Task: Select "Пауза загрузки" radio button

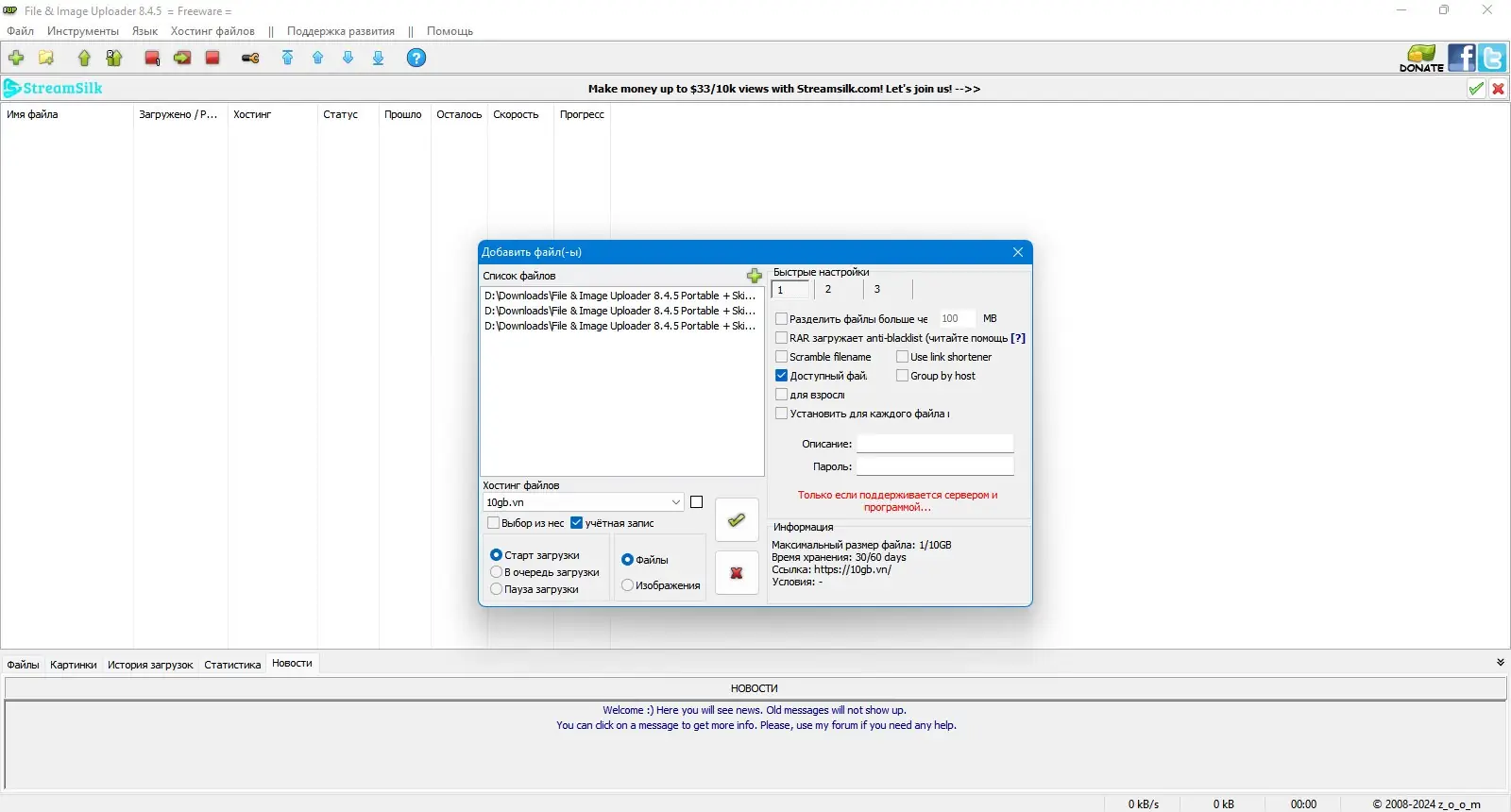Action: [x=496, y=589]
